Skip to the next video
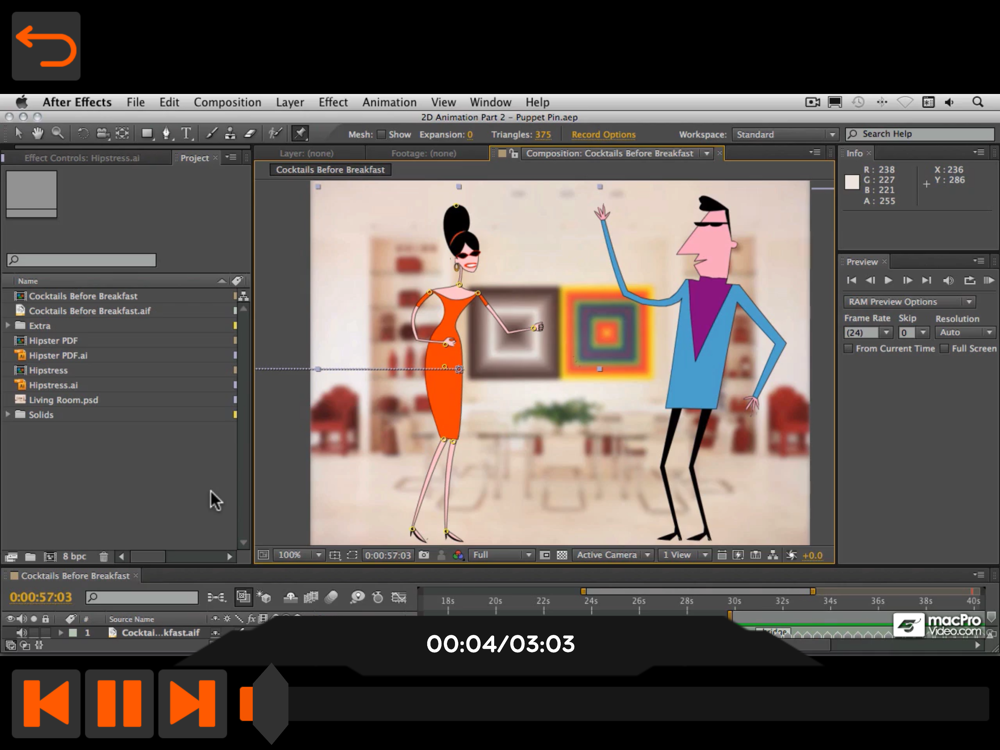This screenshot has width=1000, height=750. (x=193, y=703)
